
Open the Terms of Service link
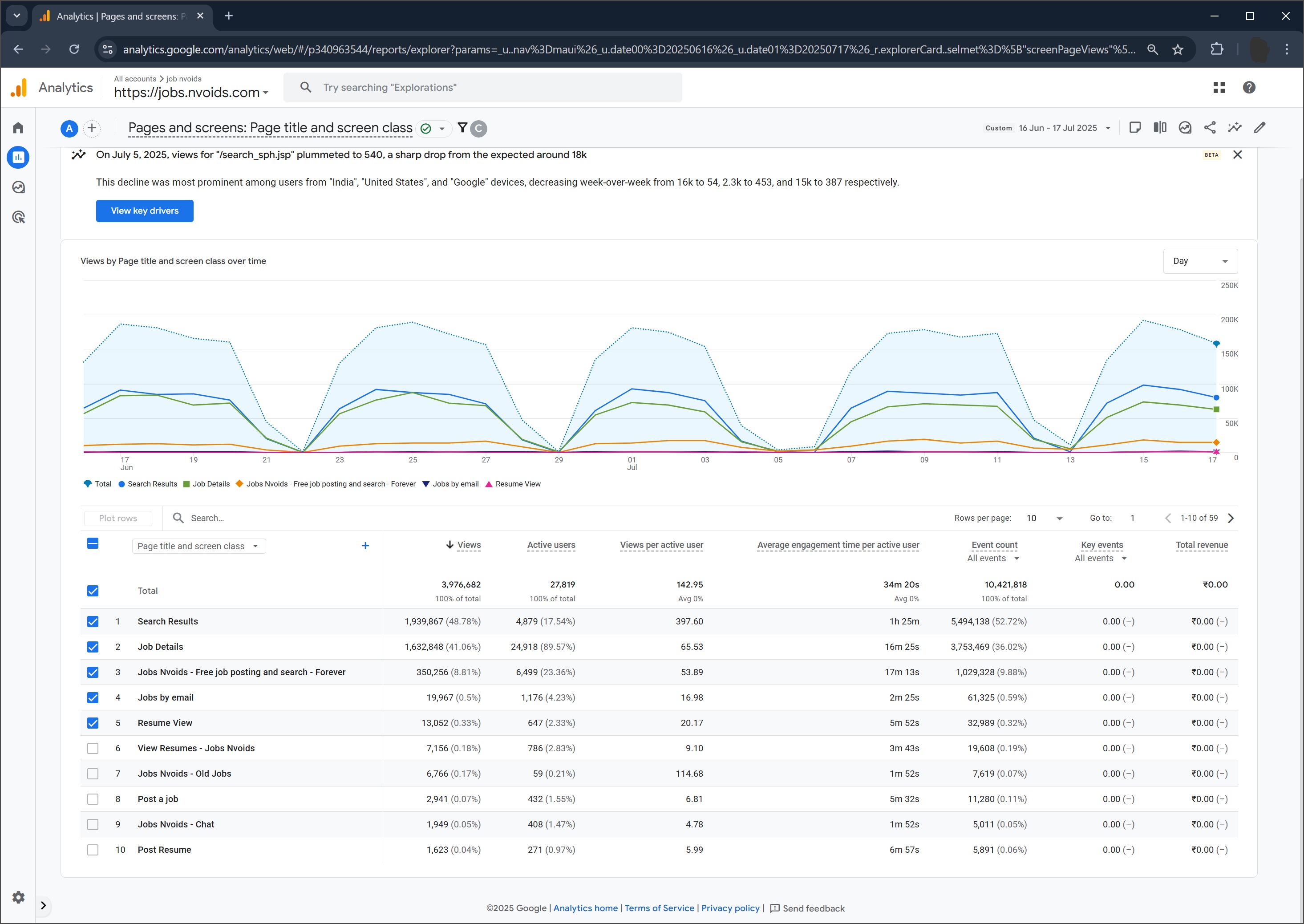pyautogui.click(x=659, y=908)
